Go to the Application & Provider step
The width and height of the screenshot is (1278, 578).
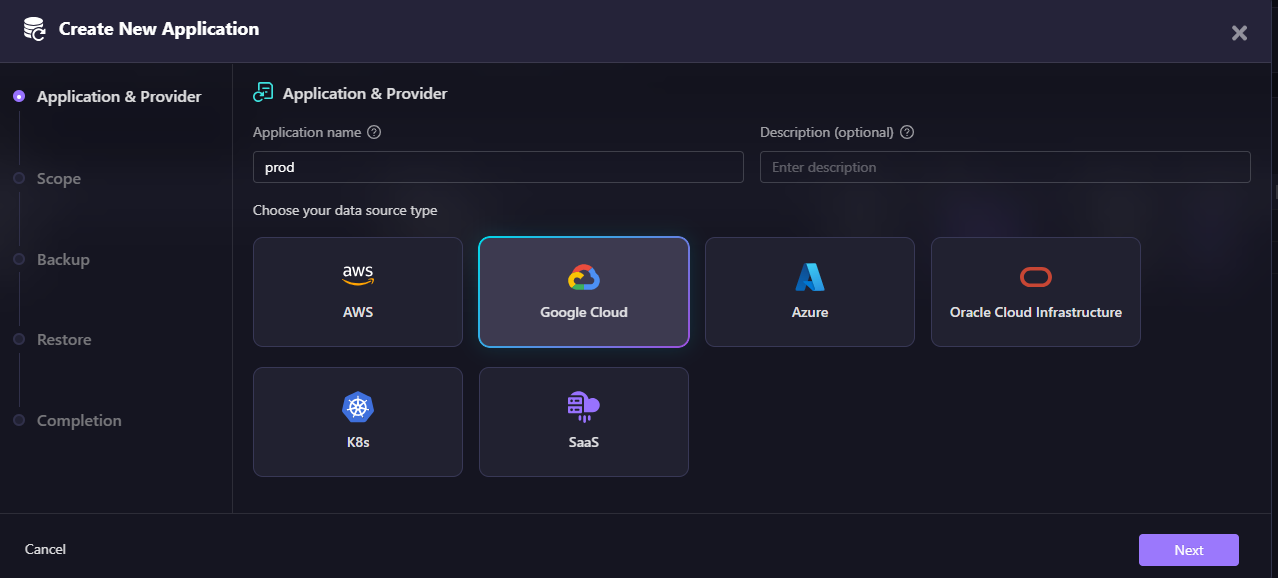coord(119,97)
